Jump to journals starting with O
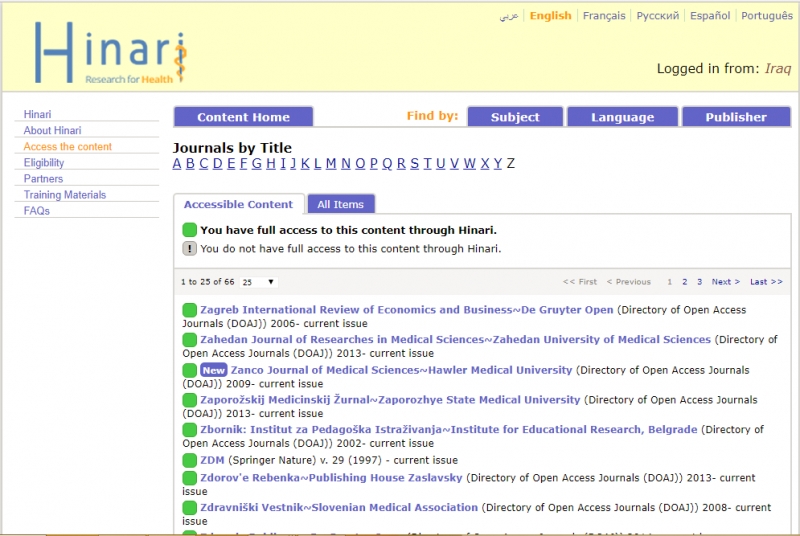 (x=360, y=164)
